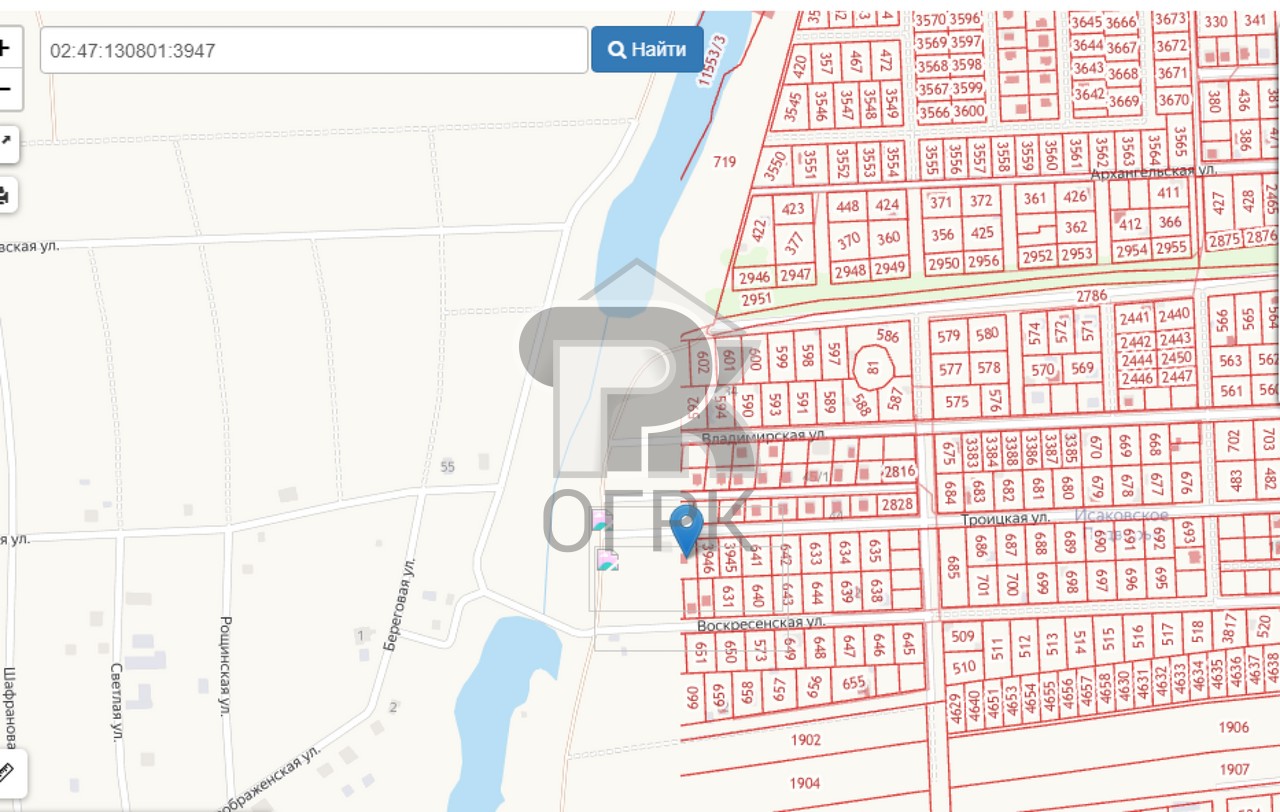Select parcel 580 on the map
The width and height of the screenshot is (1280, 812).
[988, 334]
